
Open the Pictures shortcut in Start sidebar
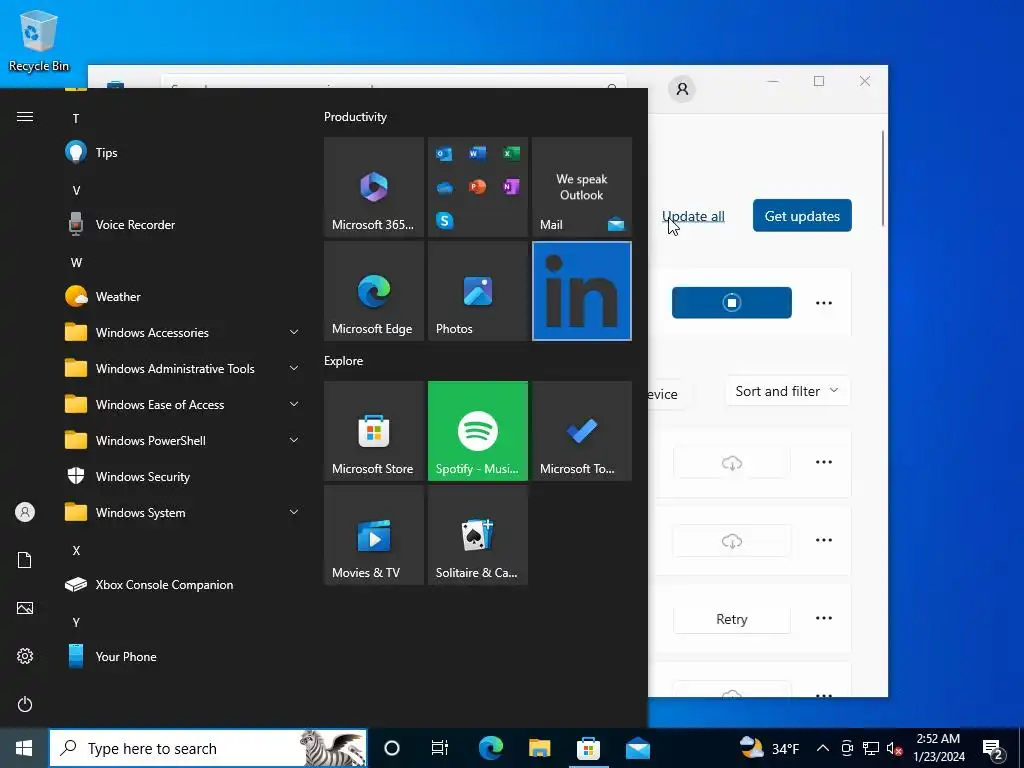(25, 608)
